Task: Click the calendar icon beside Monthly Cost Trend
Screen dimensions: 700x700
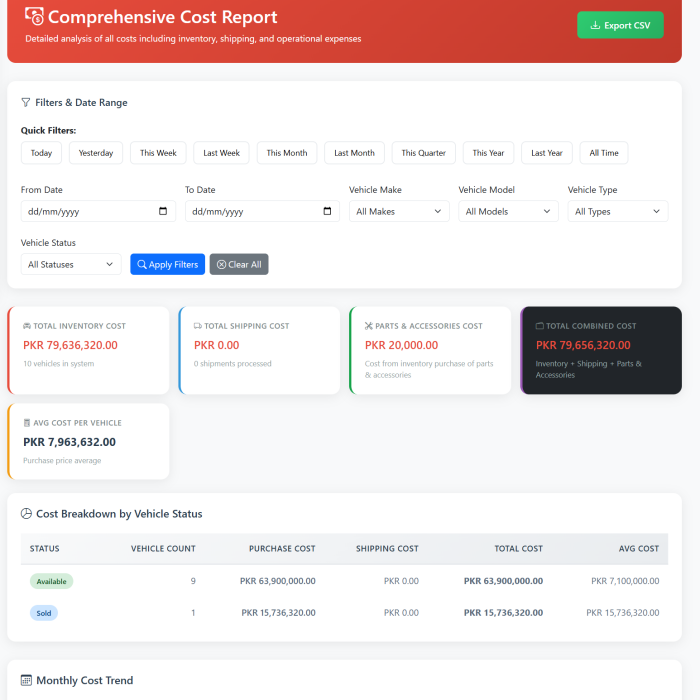Action: [27, 680]
